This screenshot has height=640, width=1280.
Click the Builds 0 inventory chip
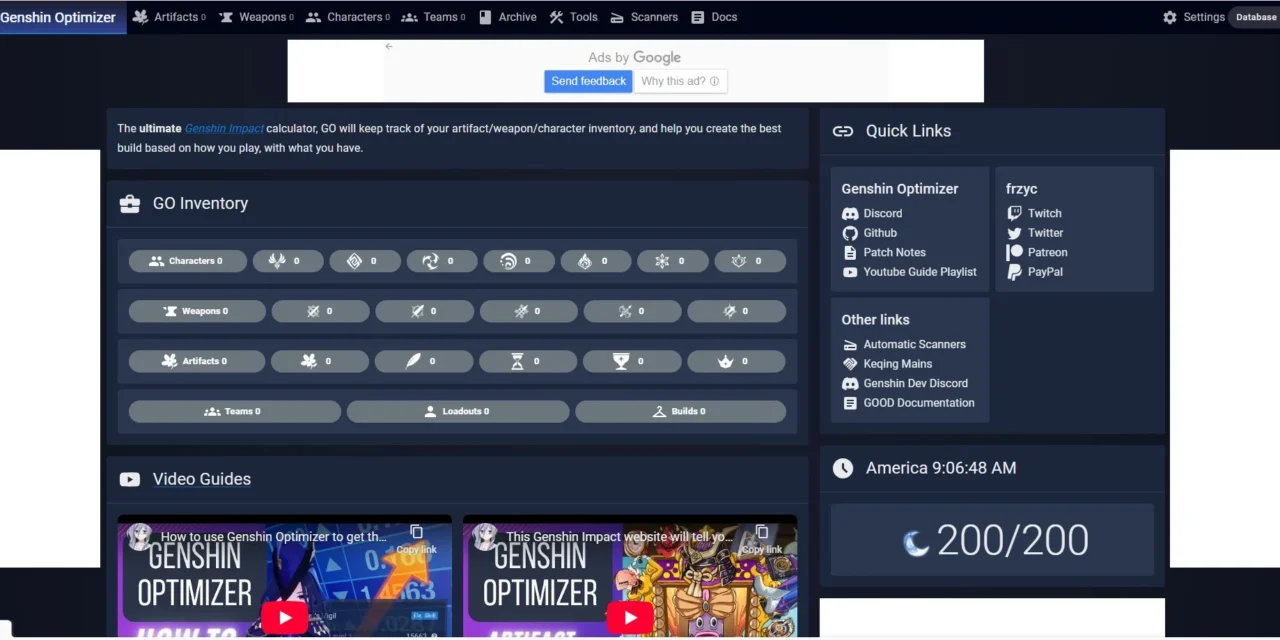click(x=680, y=411)
